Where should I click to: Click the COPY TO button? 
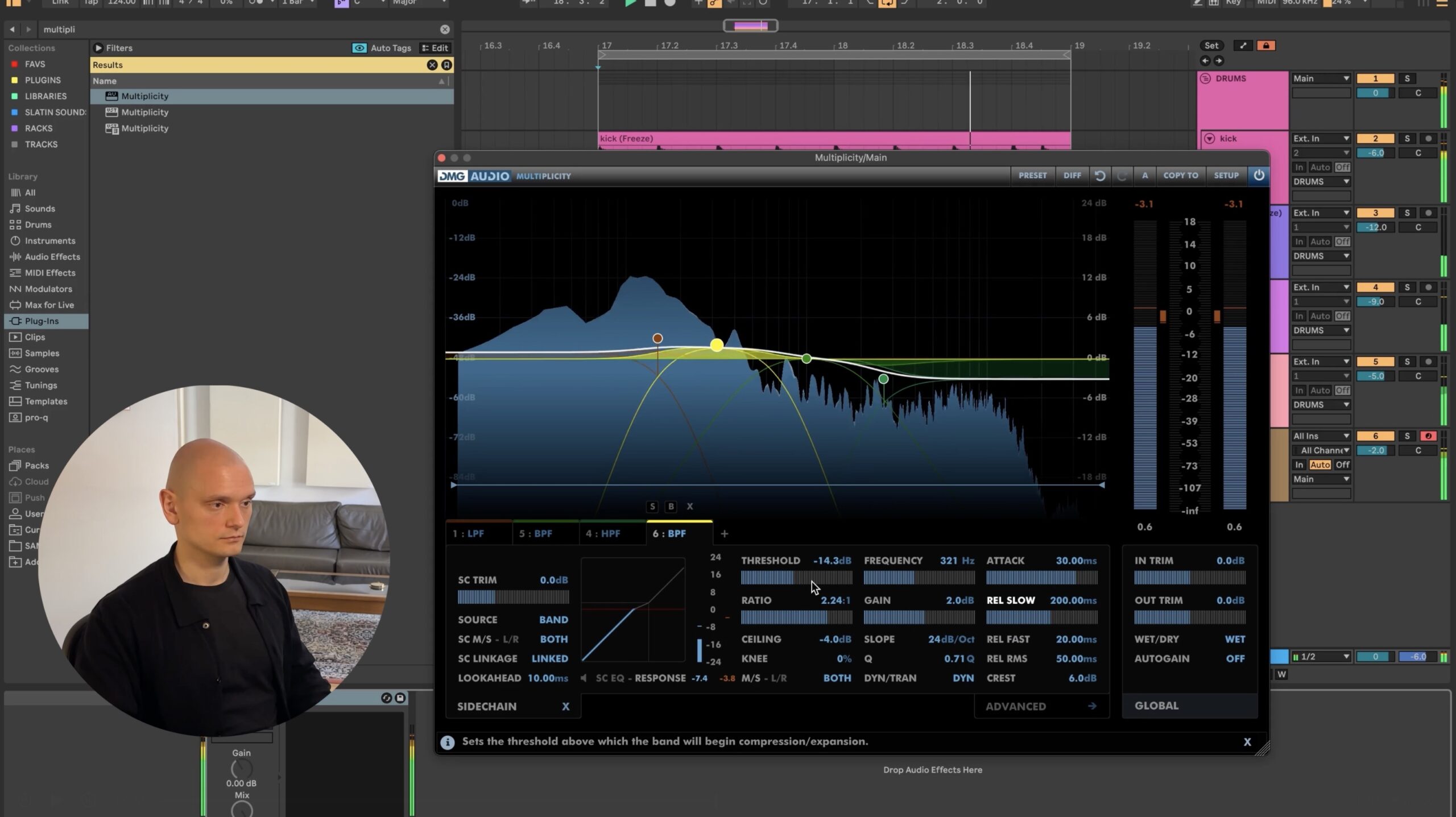(x=1181, y=176)
